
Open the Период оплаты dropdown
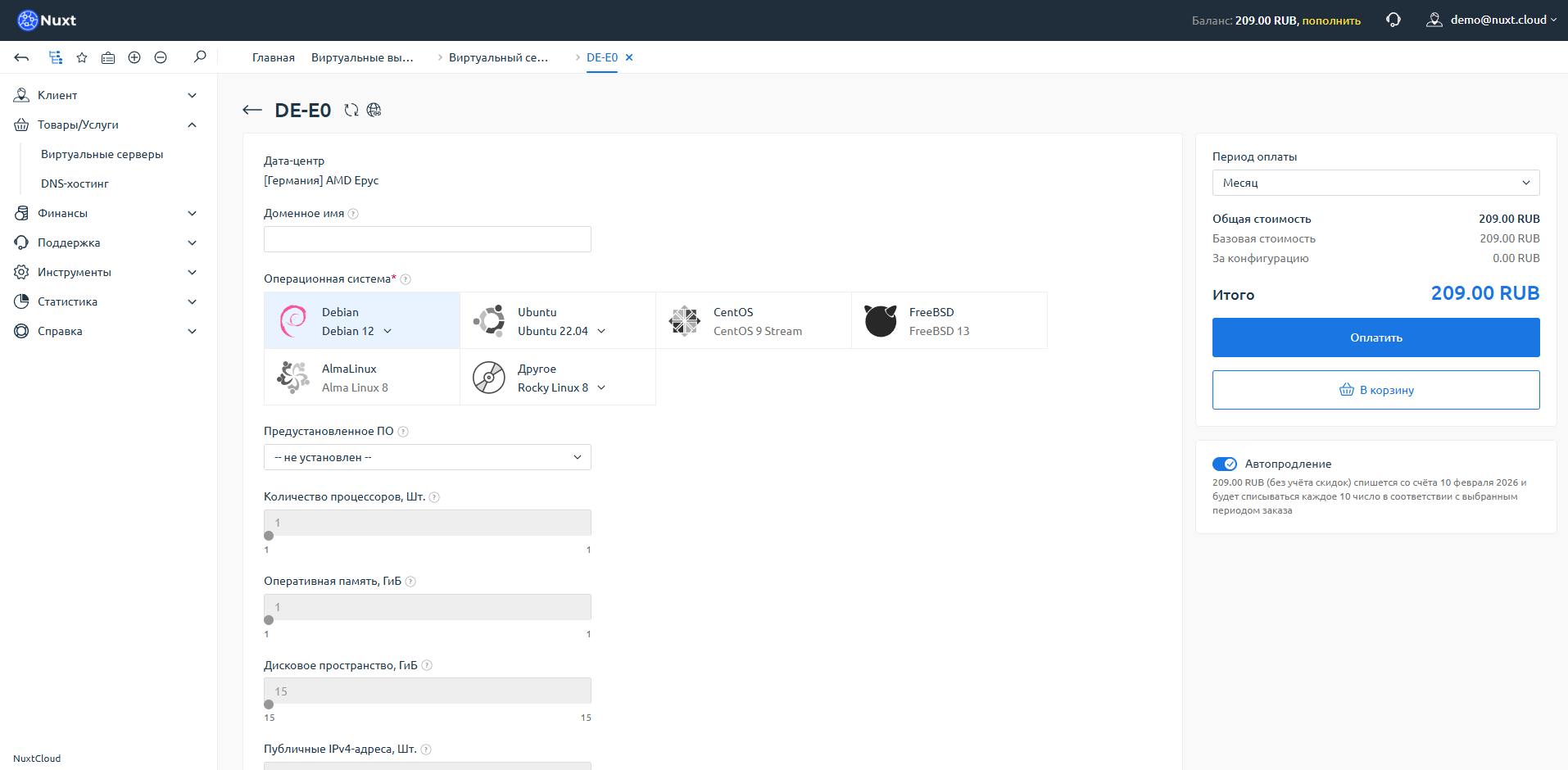[x=1375, y=182]
